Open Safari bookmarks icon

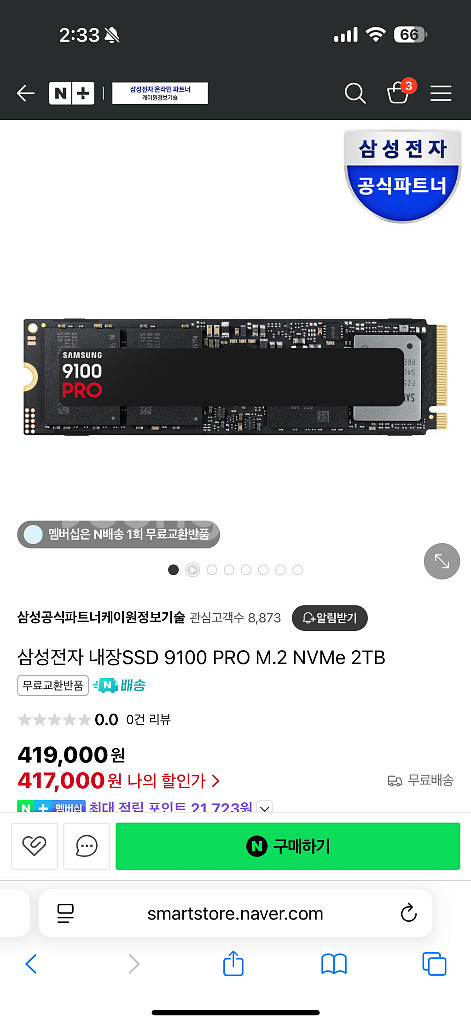pyautogui.click(x=334, y=964)
